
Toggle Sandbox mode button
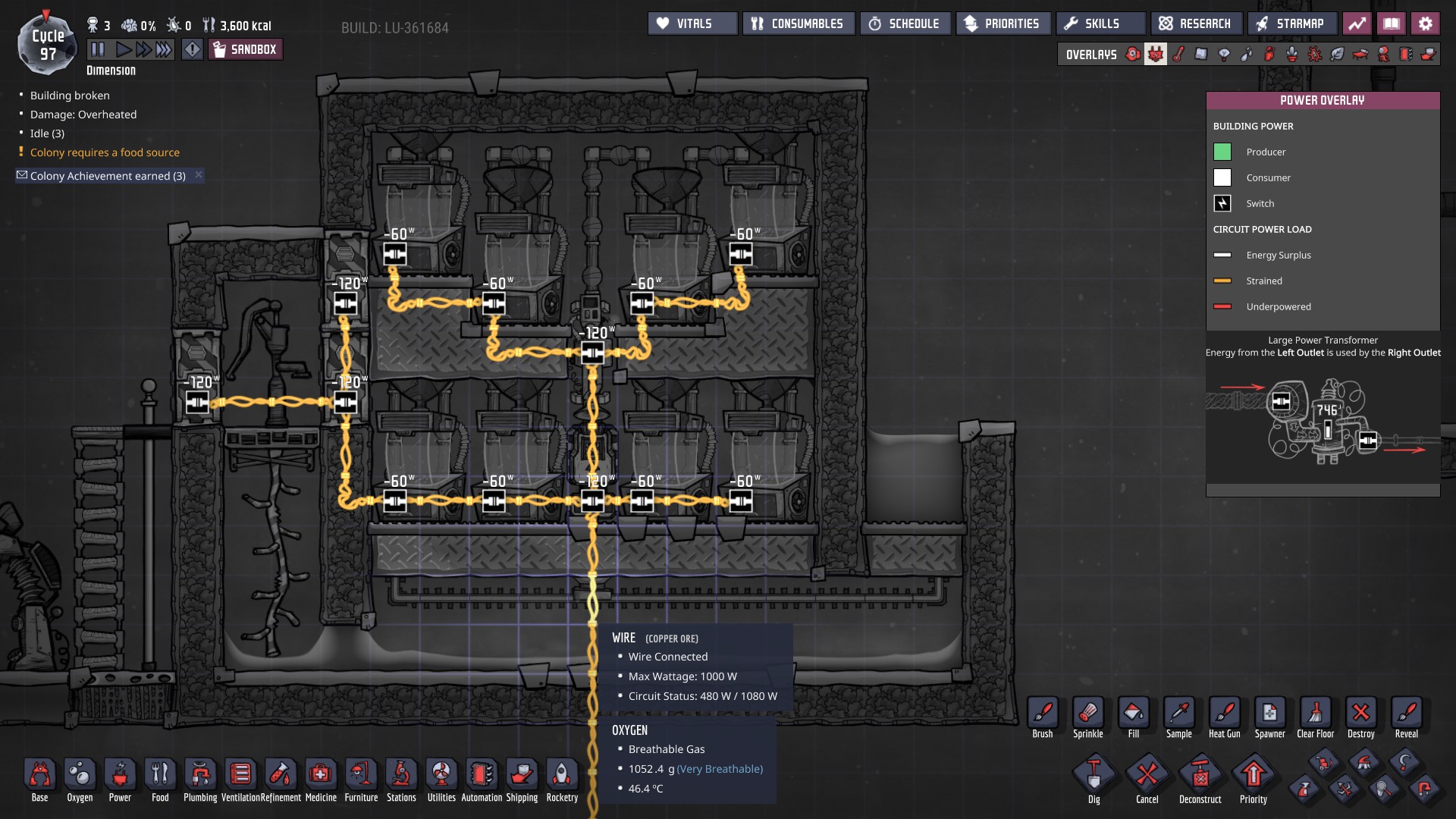tap(245, 50)
